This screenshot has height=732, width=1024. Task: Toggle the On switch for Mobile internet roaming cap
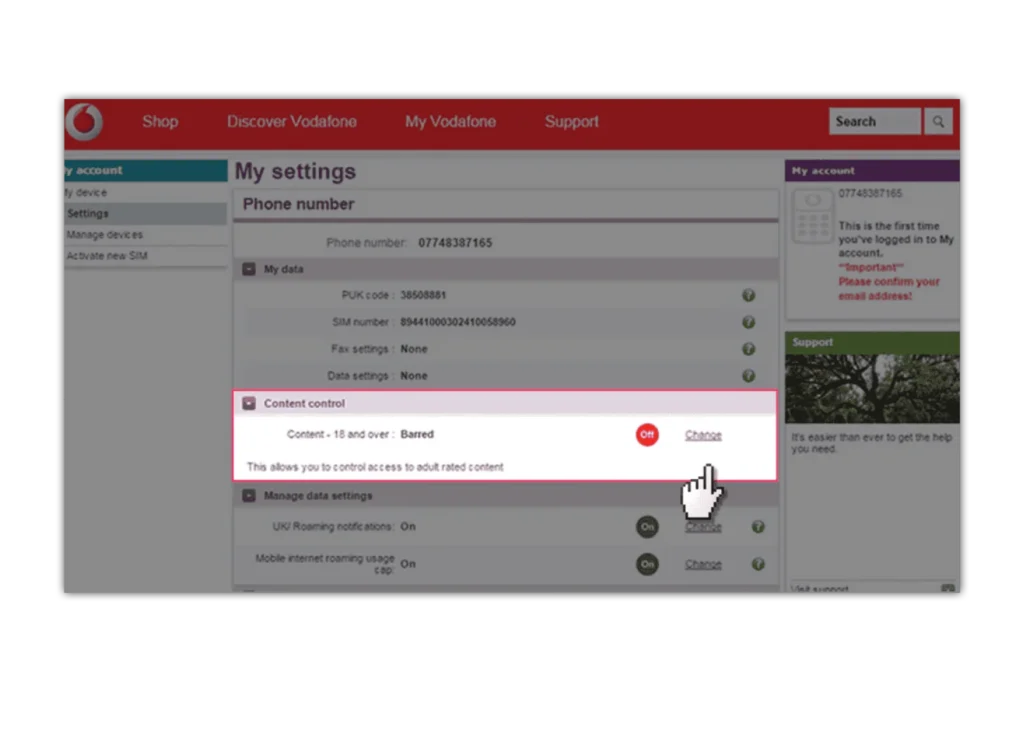pyautogui.click(x=647, y=564)
